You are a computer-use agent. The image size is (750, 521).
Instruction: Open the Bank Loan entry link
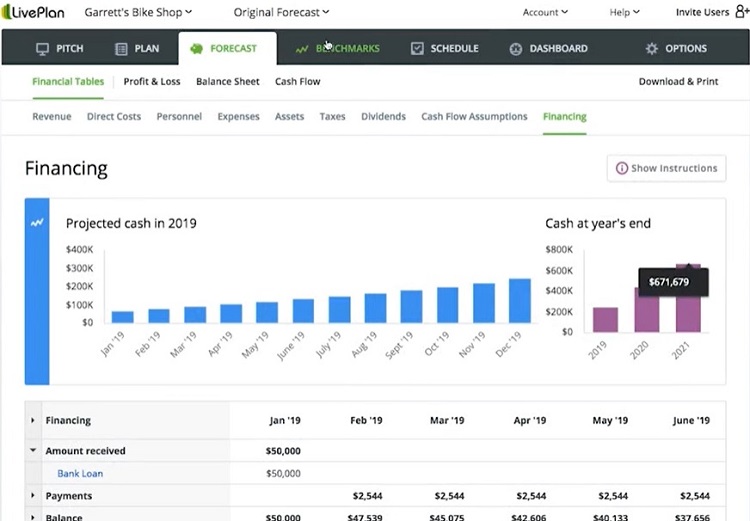tap(80, 474)
